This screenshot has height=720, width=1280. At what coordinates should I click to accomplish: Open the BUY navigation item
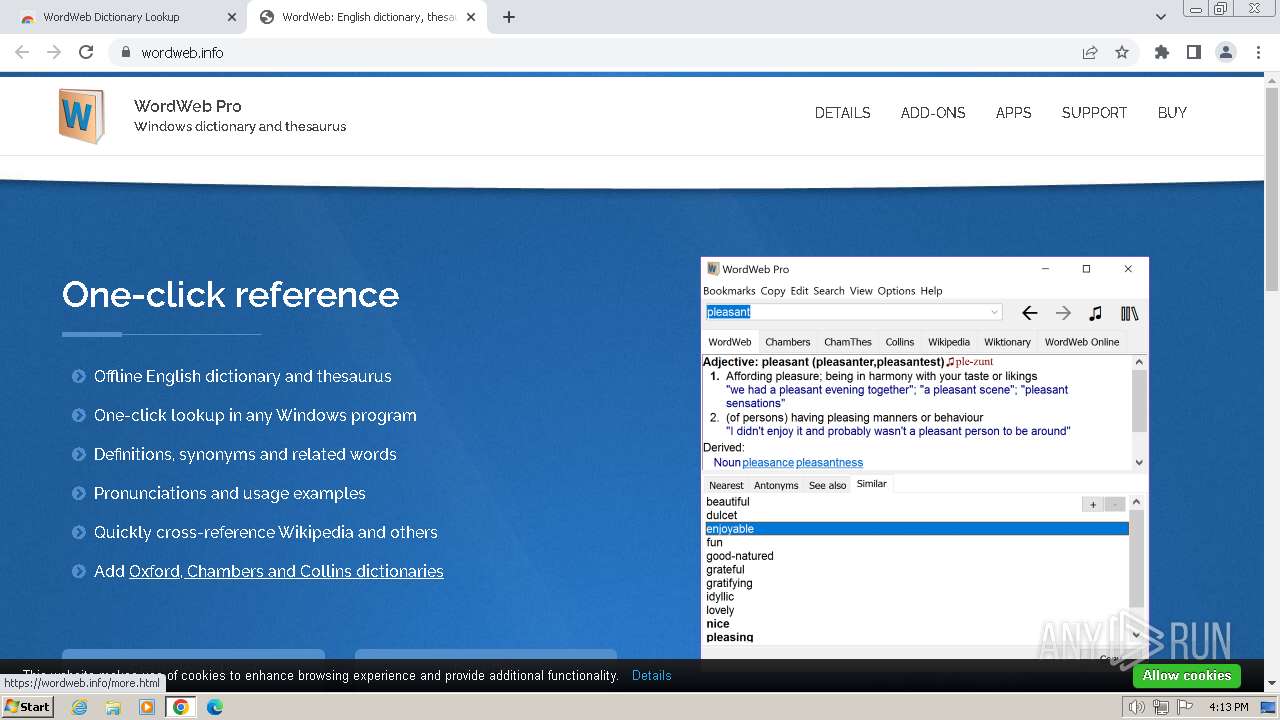click(1172, 113)
